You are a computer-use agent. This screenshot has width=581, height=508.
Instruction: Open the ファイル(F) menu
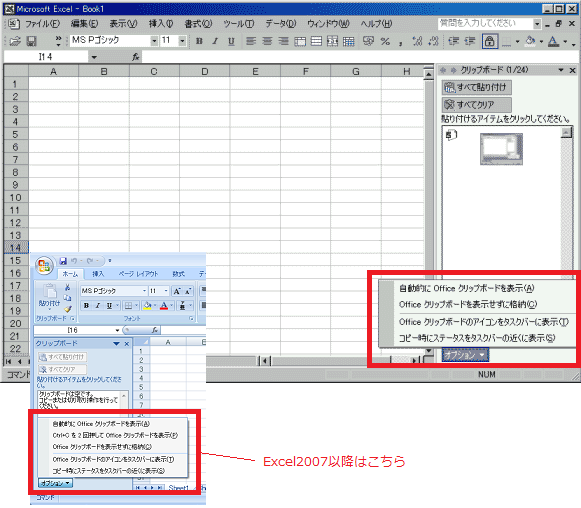pos(42,24)
